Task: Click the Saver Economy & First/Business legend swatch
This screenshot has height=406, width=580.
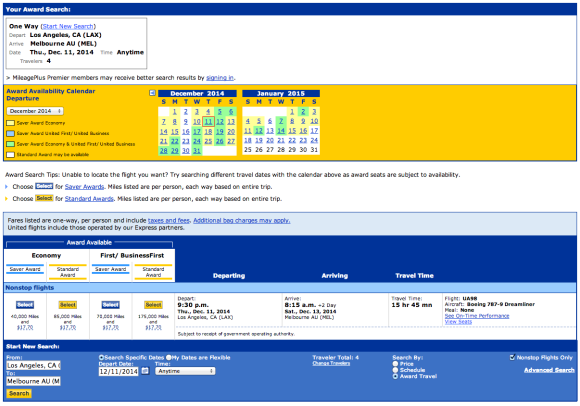Action: click(x=10, y=144)
